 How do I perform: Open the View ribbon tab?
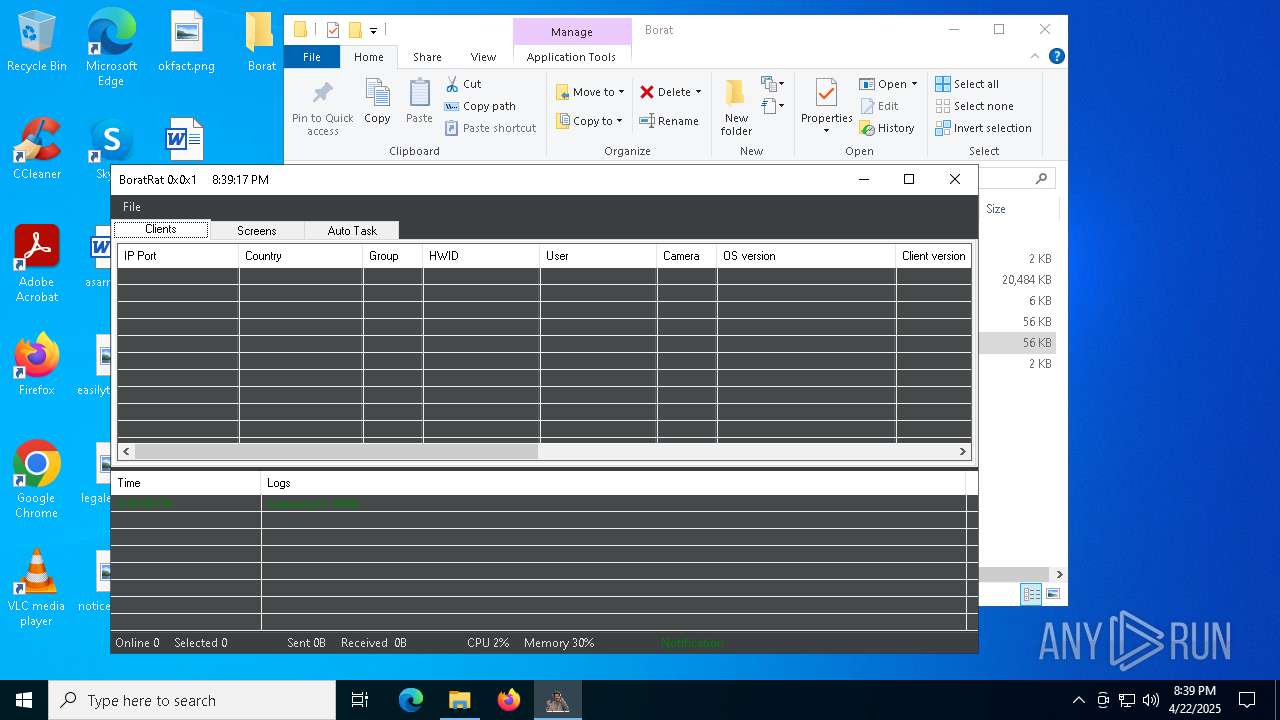coord(483,57)
